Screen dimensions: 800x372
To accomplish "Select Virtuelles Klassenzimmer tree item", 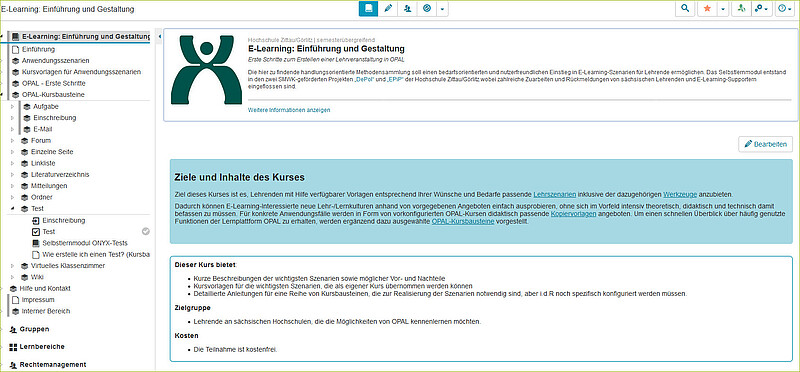I will (x=68, y=266).
